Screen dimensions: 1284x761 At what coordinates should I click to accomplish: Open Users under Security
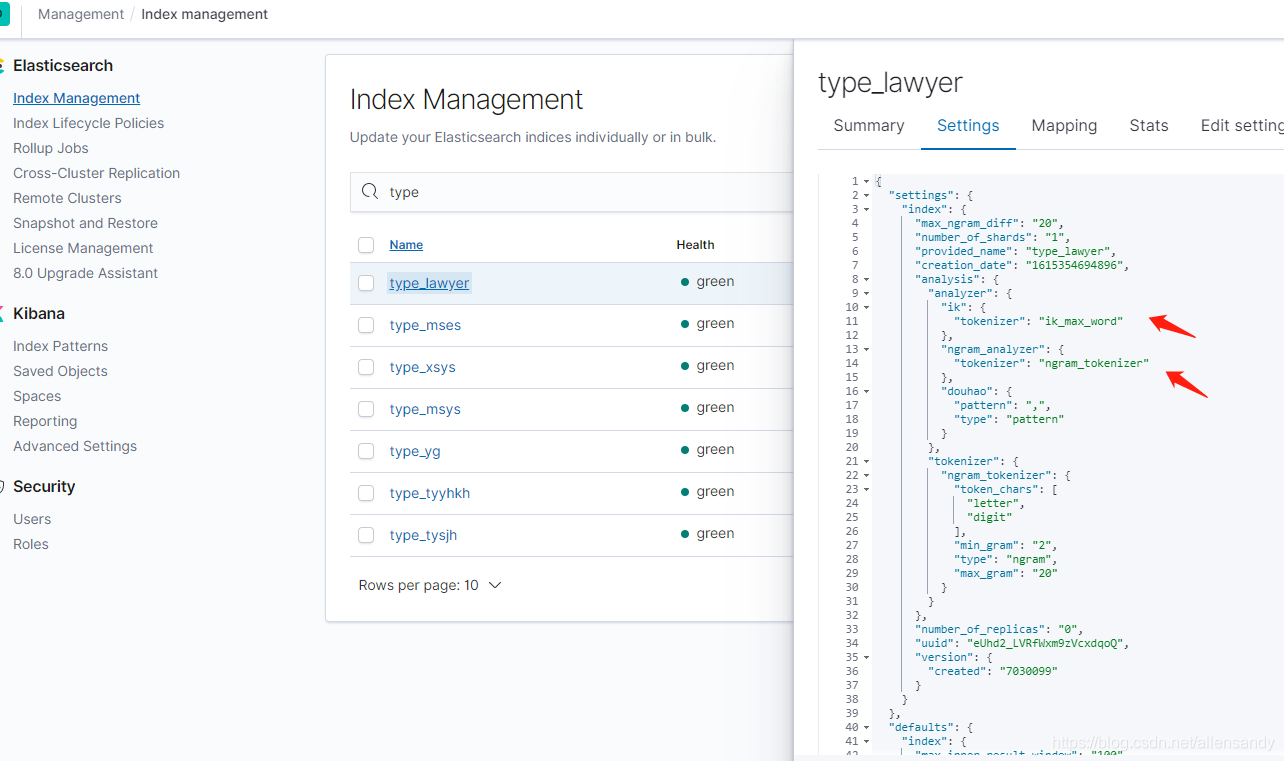pos(32,519)
